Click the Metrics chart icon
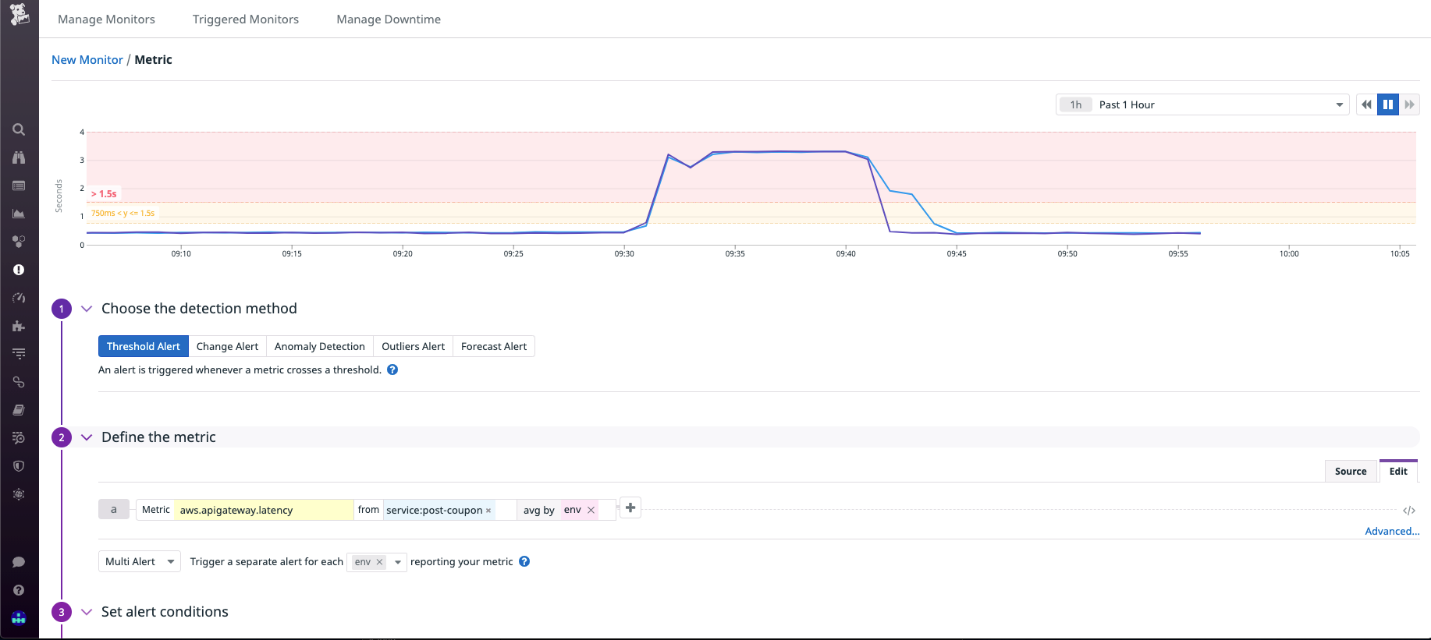Screen dimensions: 1431x640 [x=19, y=213]
